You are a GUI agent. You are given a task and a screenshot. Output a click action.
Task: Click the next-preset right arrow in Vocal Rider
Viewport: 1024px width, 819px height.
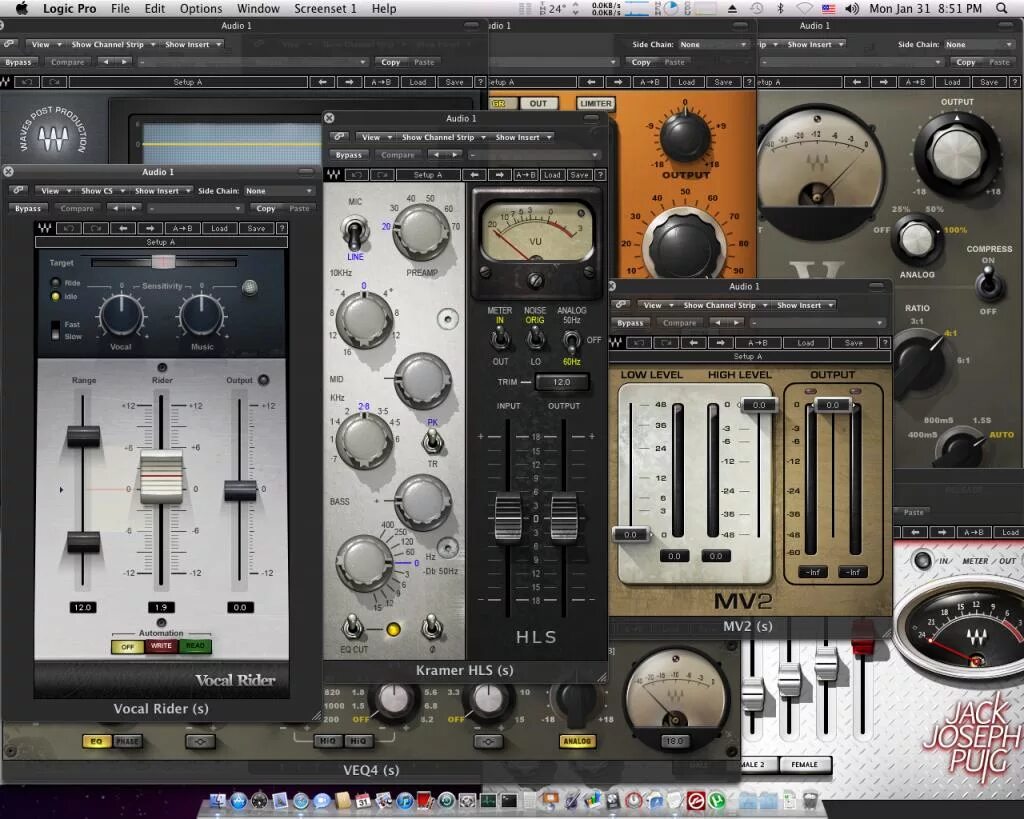point(149,228)
